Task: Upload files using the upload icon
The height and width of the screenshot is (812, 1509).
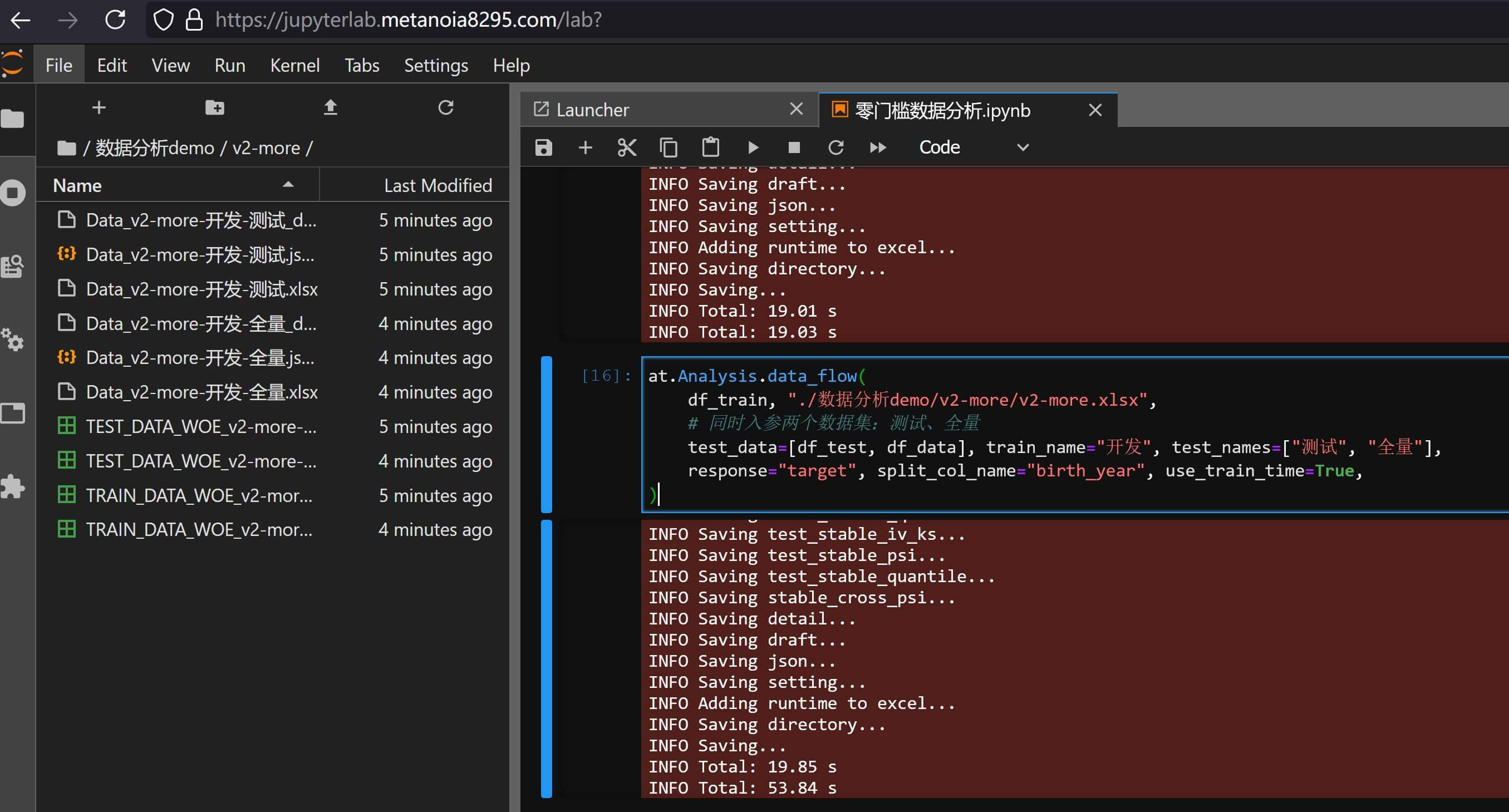Action: 331,107
